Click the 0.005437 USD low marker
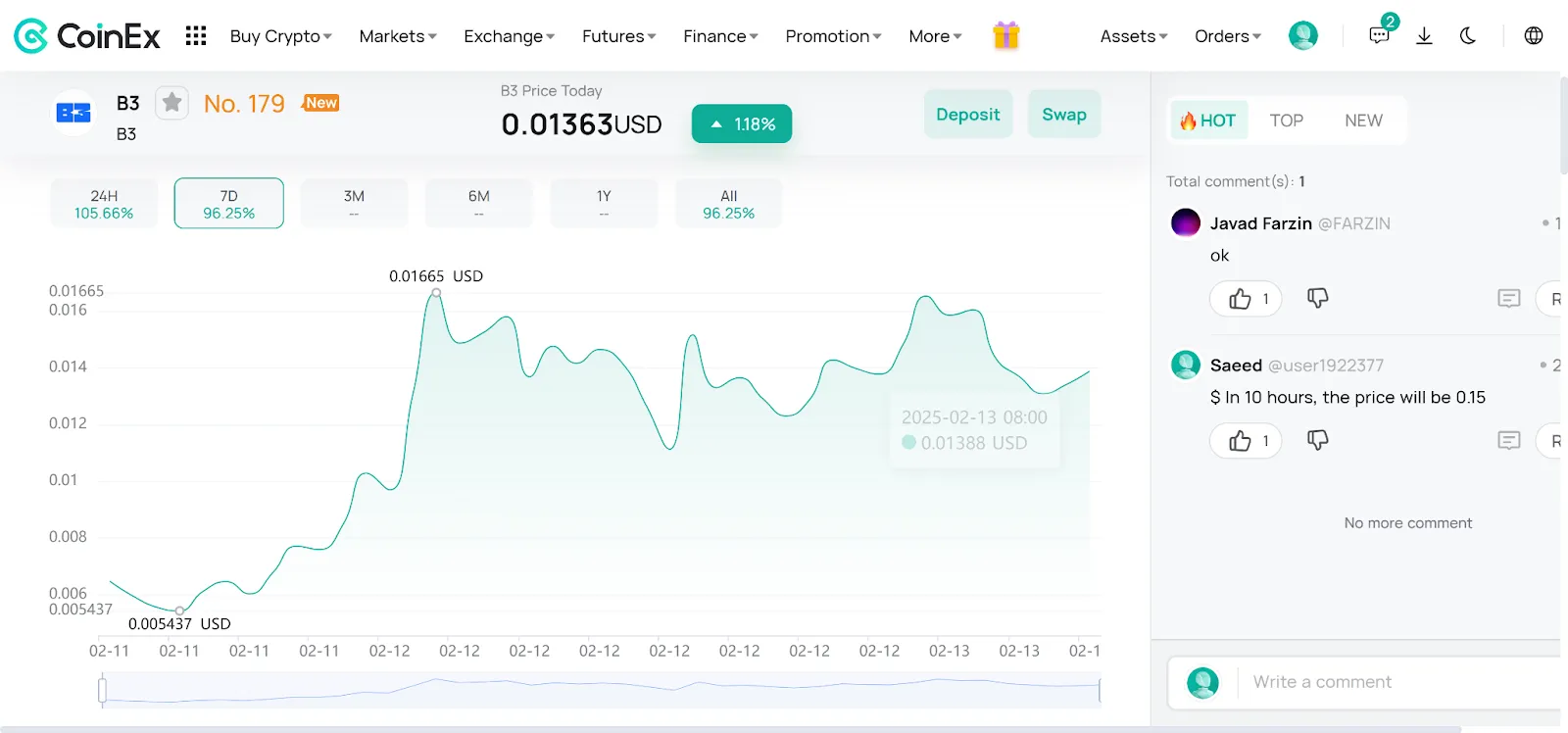The image size is (1568, 733). point(179,611)
